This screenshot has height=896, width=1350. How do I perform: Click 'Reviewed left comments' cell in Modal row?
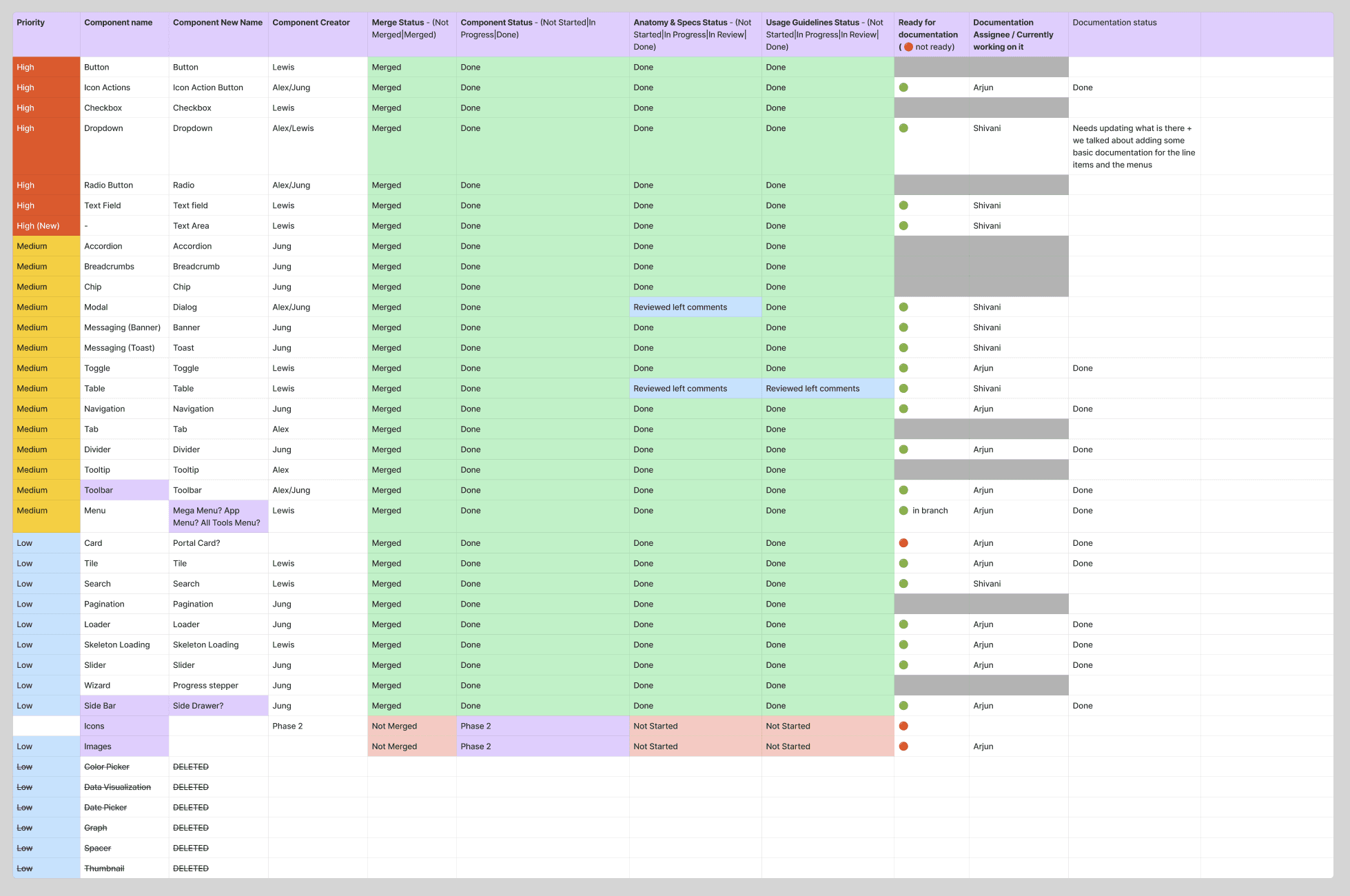[x=680, y=307]
